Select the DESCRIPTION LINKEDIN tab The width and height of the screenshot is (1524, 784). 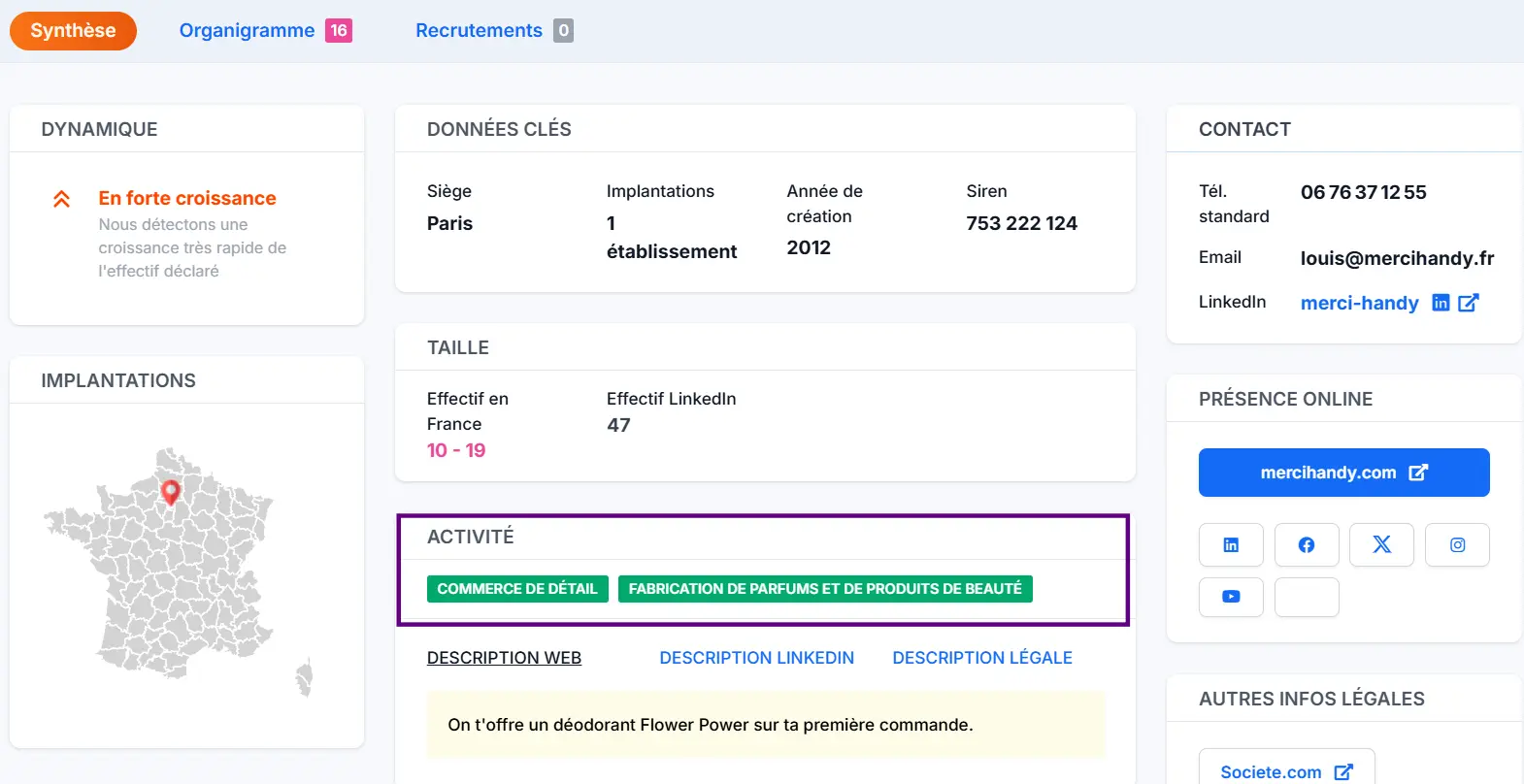pyautogui.click(x=756, y=658)
